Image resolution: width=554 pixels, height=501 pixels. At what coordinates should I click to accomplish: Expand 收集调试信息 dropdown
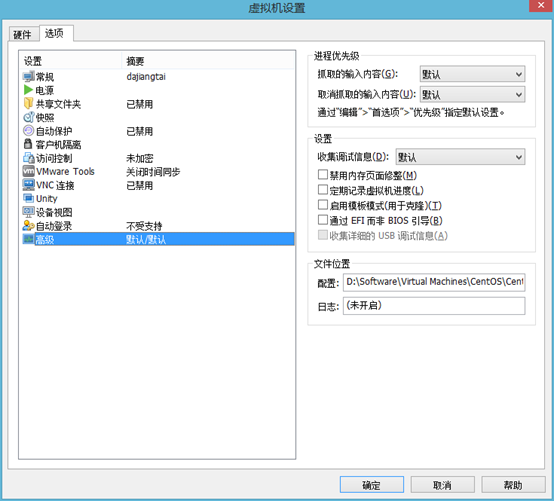[460, 157]
